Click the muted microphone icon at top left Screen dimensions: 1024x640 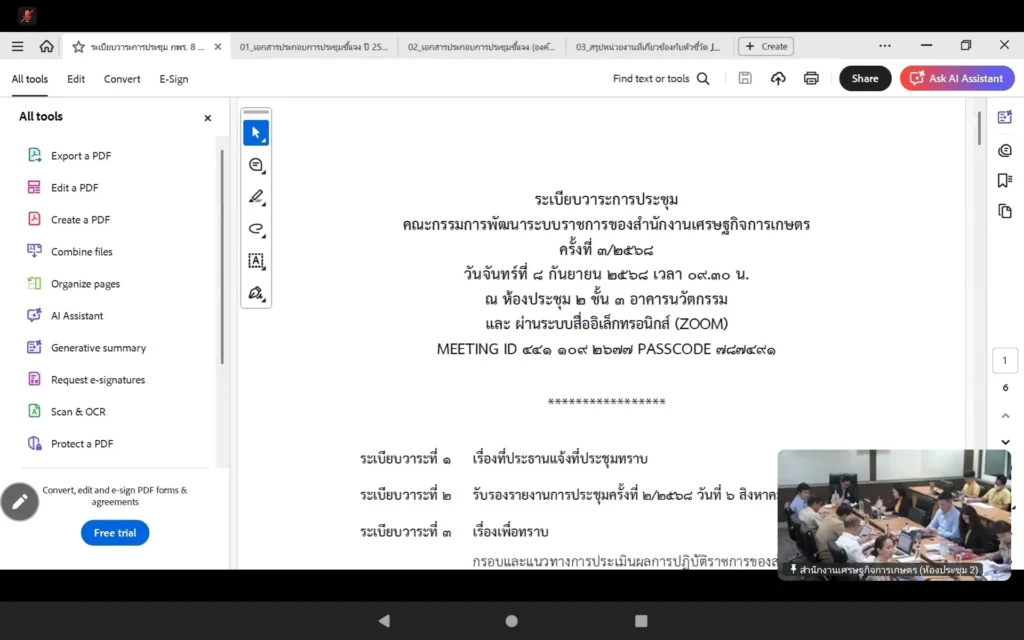(27, 16)
